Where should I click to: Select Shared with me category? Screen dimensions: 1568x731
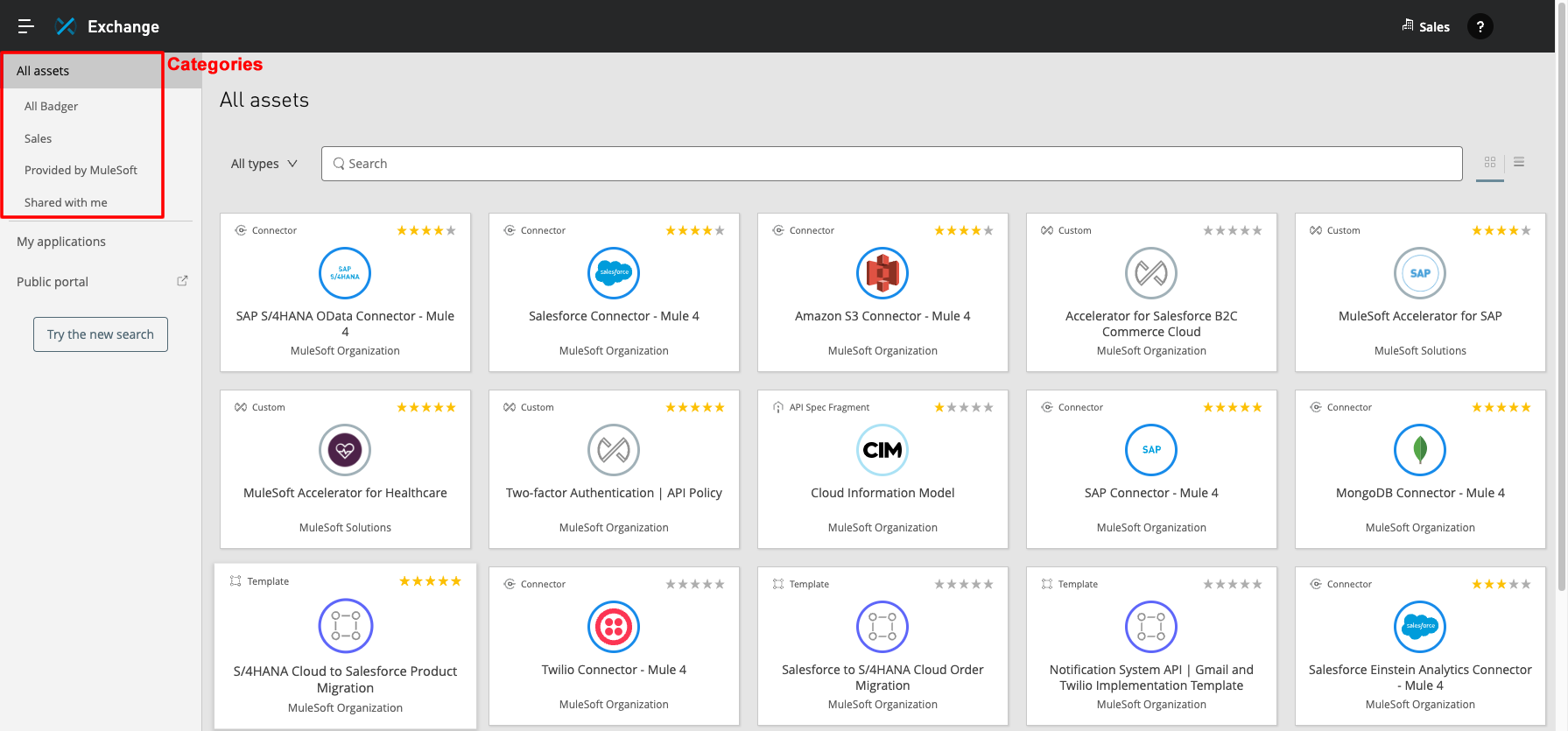66,202
